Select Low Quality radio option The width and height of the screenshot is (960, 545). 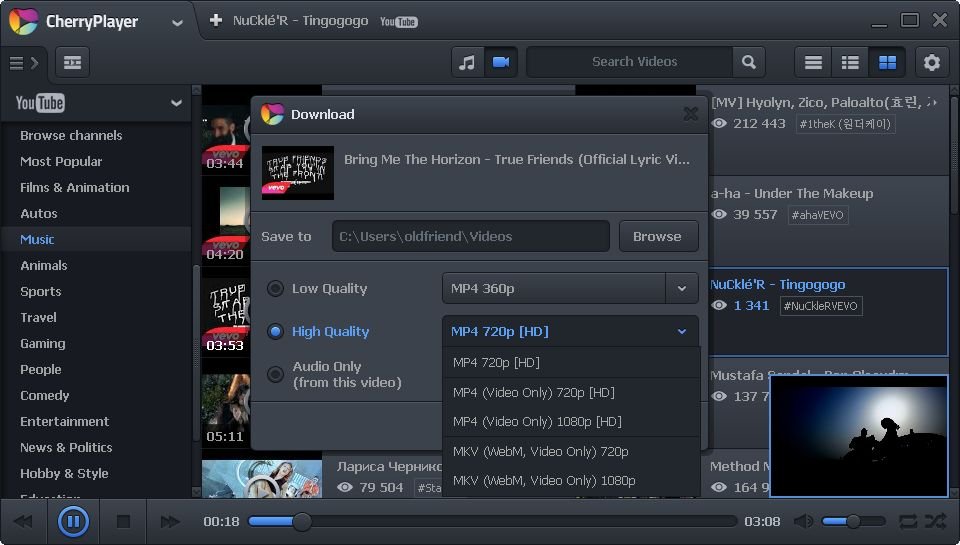[275, 289]
